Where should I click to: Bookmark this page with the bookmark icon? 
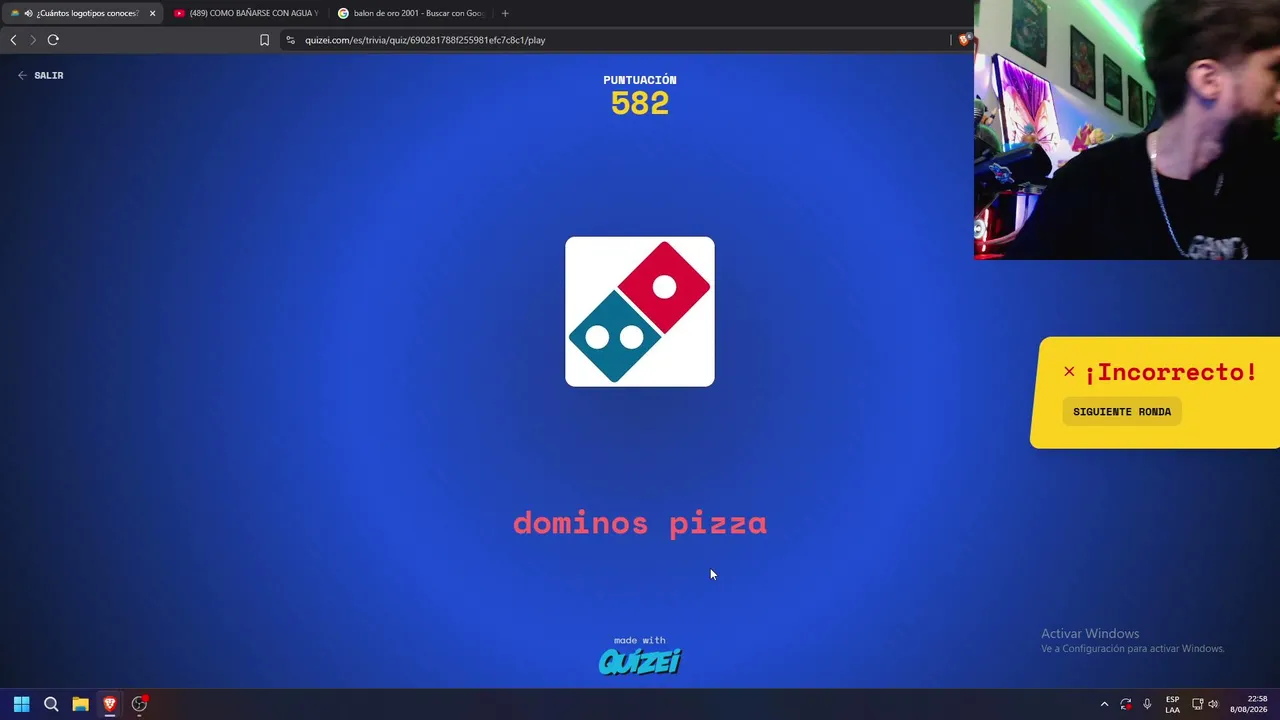pos(264,40)
